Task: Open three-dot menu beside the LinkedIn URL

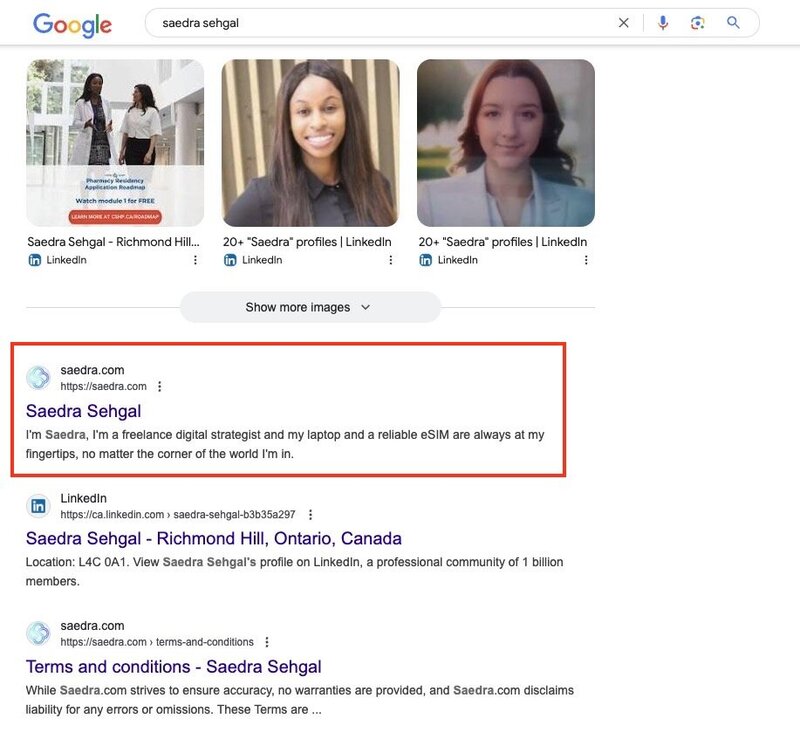Action: coord(310,514)
